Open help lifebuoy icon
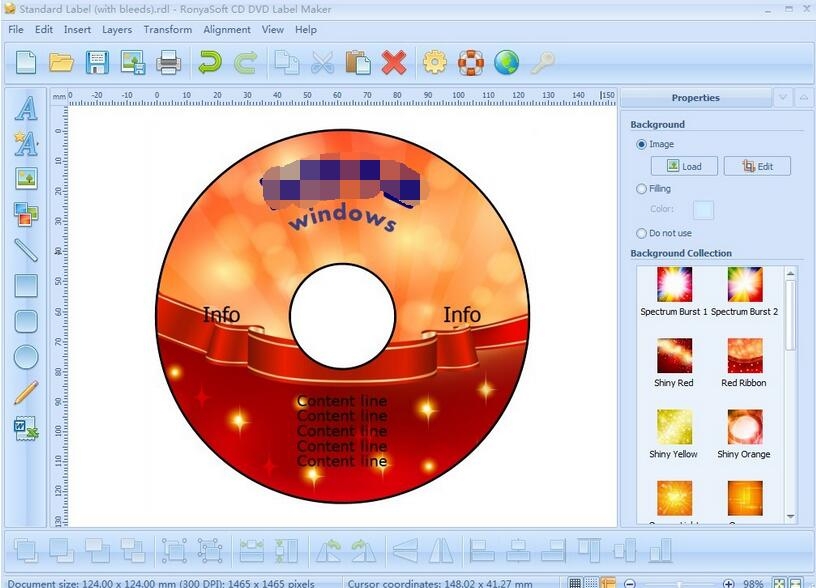This screenshot has width=816, height=588. coord(470,63)
